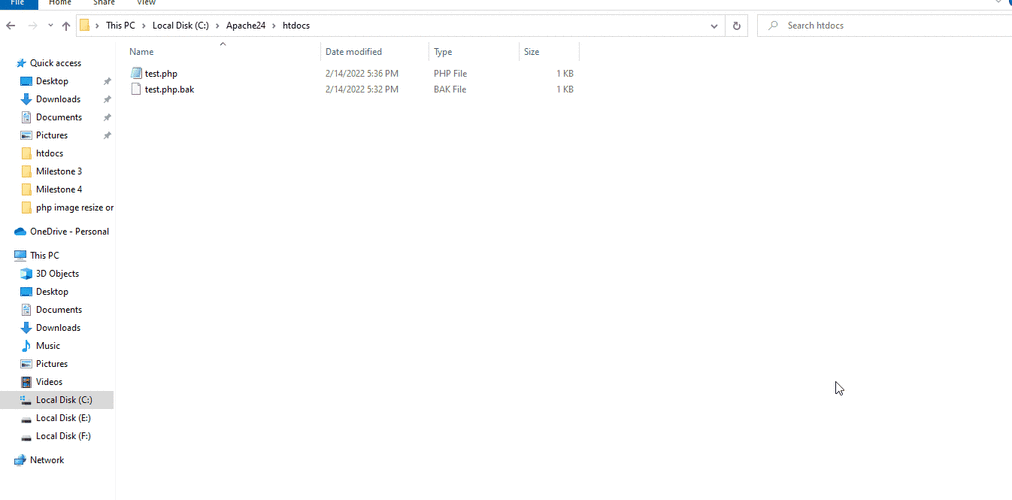Open pinned Downloads under Quick access
Image resolution: width=1012 pixels, height=500 pixels.
[x=58, y=99]
